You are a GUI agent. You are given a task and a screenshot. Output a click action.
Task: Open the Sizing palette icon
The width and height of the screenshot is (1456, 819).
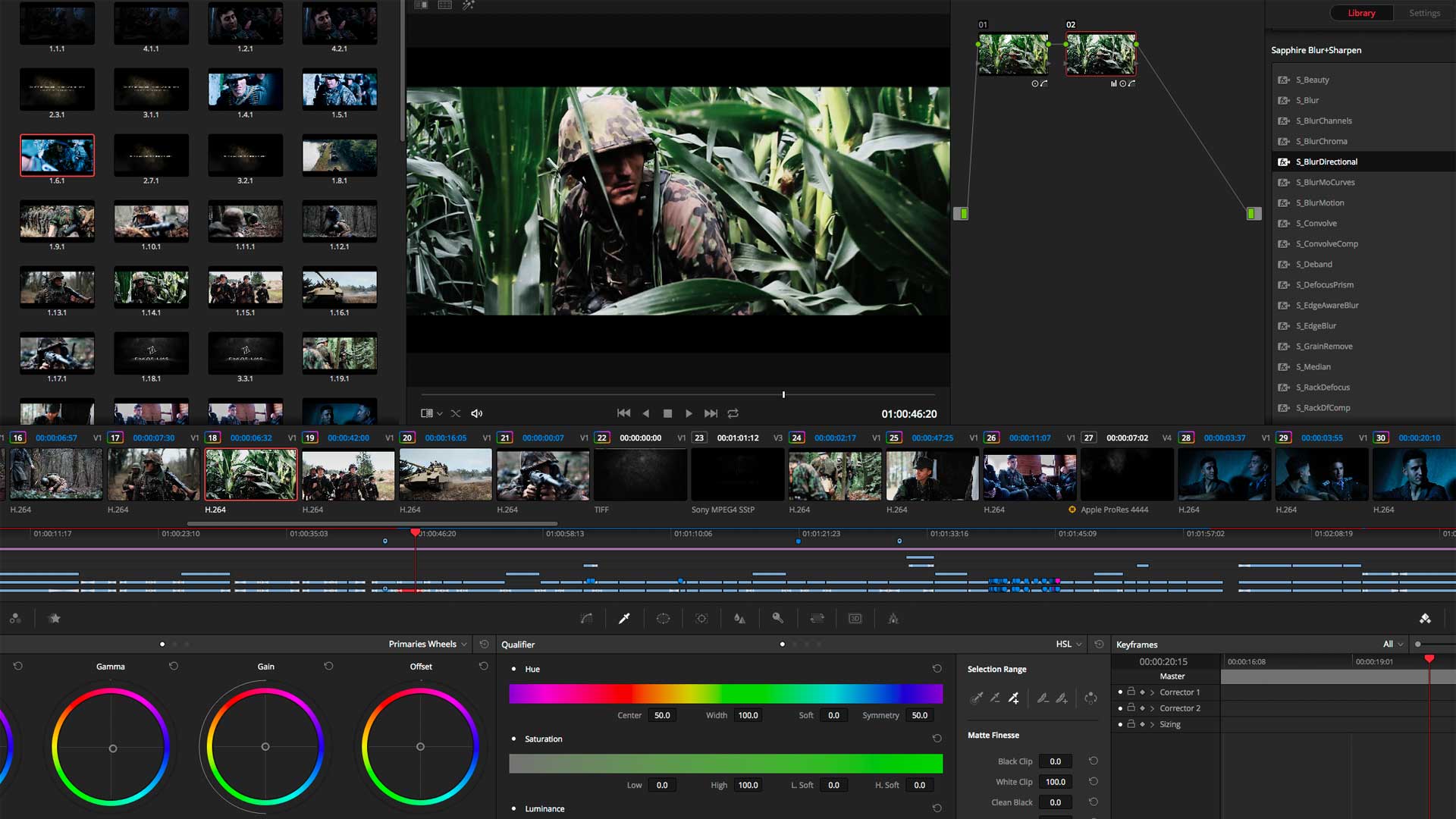pos(817,619)
